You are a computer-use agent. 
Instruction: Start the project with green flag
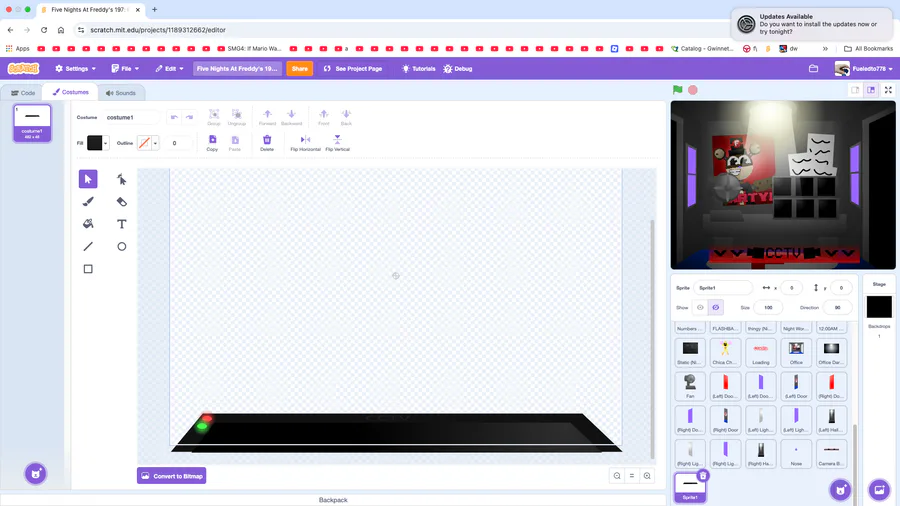click(678, 89)
